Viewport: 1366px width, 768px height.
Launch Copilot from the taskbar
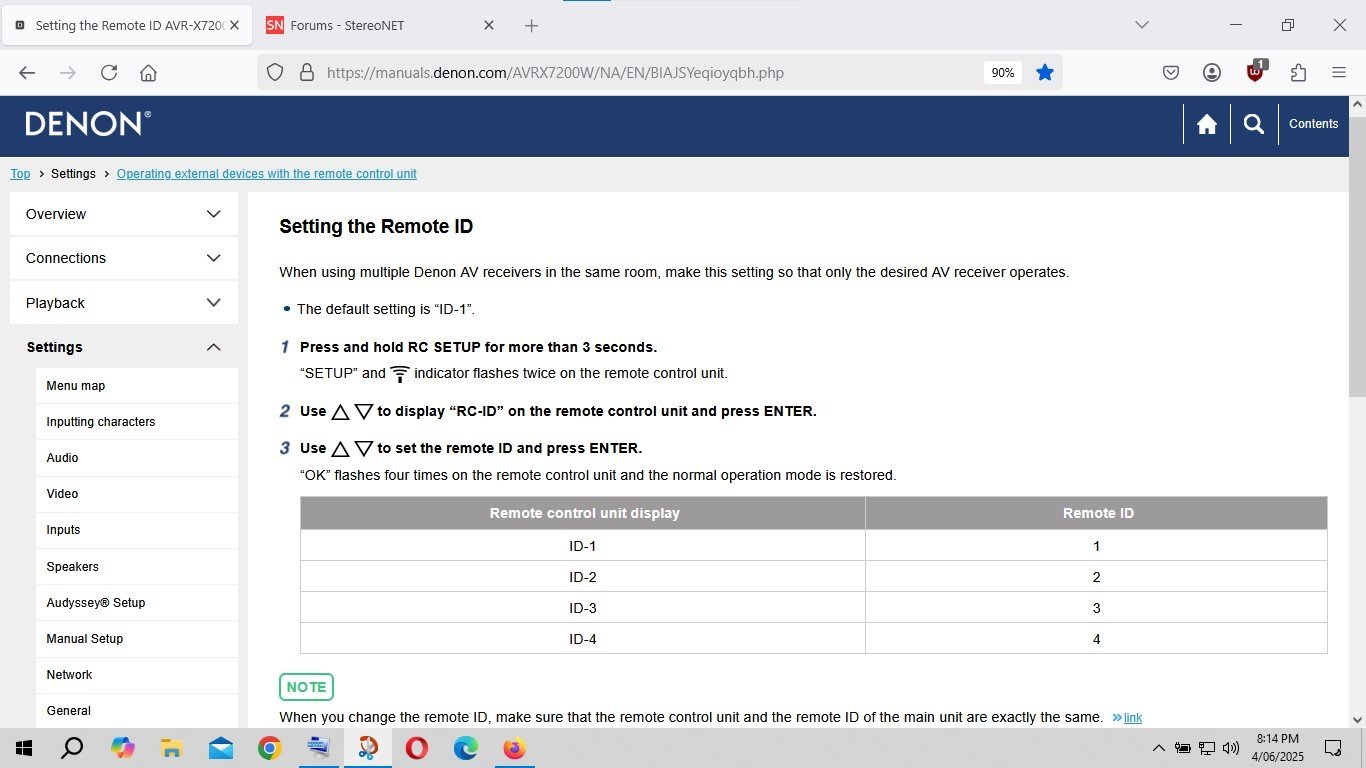point(123,748)
